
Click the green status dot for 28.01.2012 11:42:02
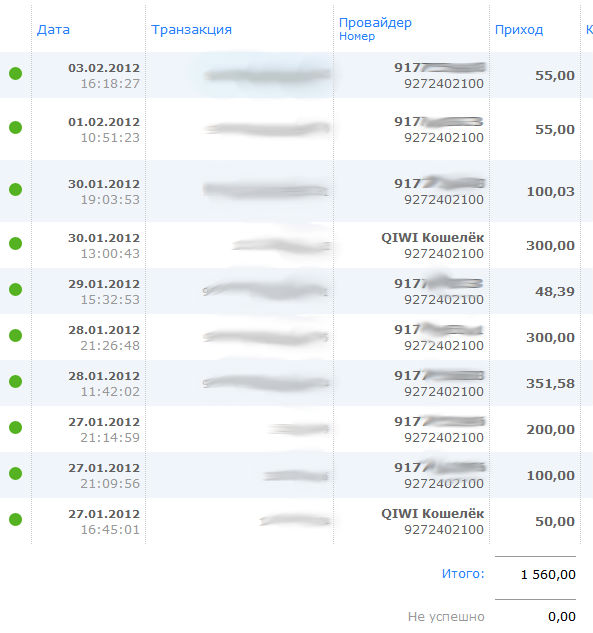coord(15,381)
